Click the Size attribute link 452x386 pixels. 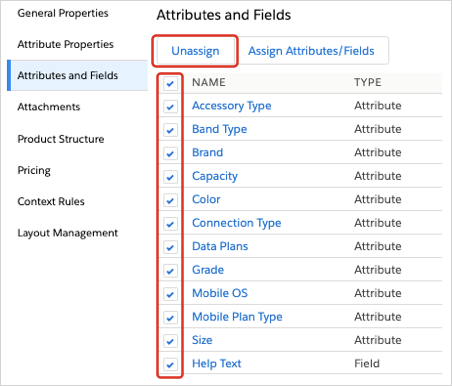coord(202,340)
